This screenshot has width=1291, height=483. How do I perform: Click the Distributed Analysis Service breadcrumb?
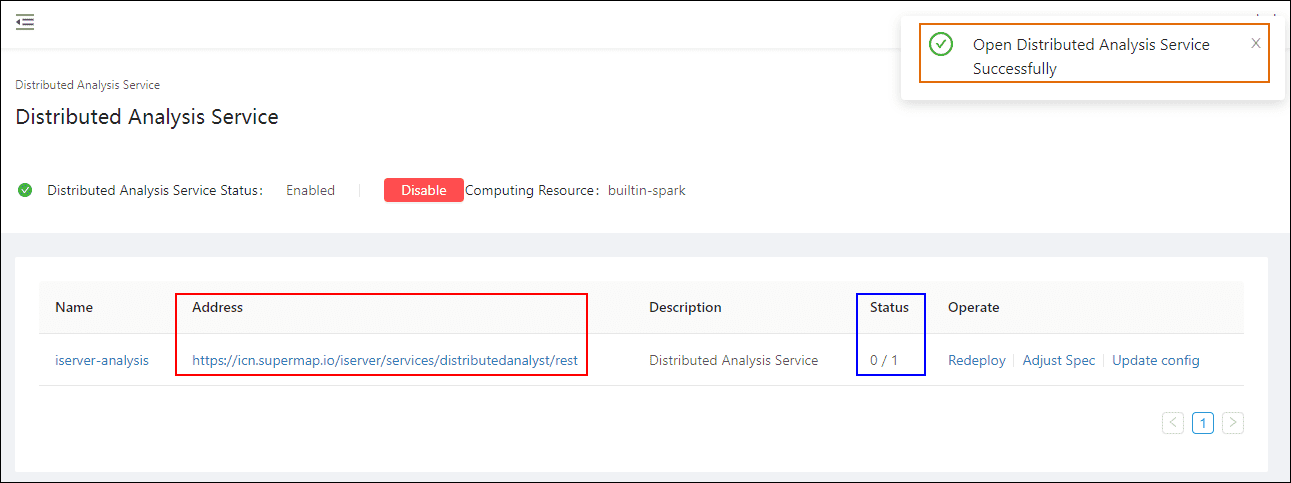[x=88, y=85]
